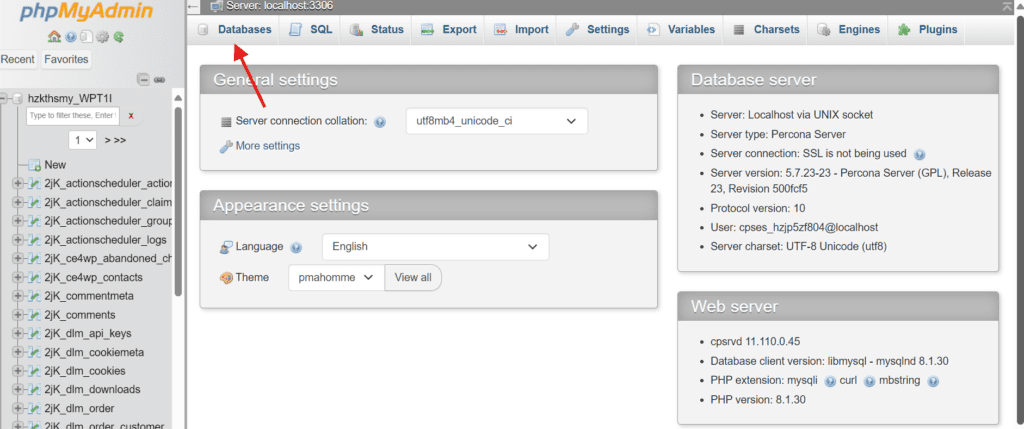Open the page number dropdown showing 1
The image size is (1024, 429).
tap(82, 140)
